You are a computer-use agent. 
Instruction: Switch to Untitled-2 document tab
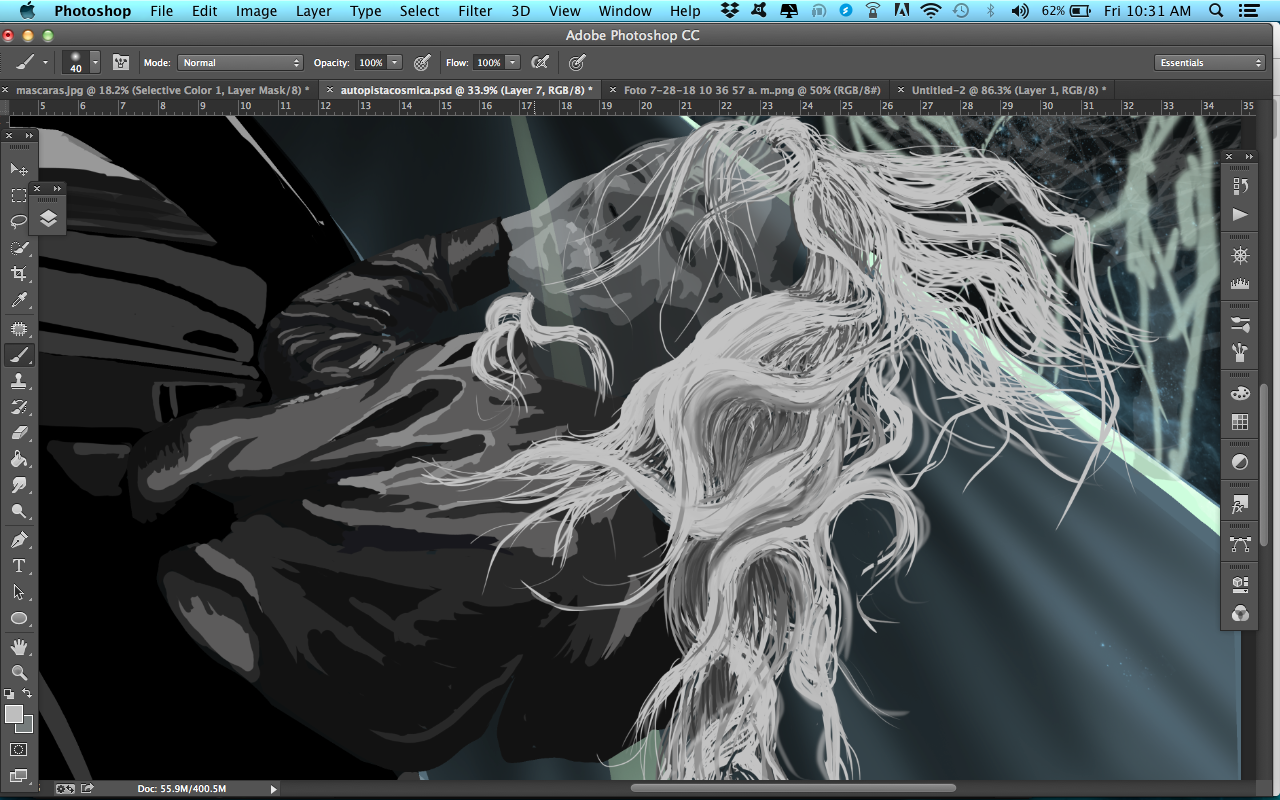coord(1008,90)
